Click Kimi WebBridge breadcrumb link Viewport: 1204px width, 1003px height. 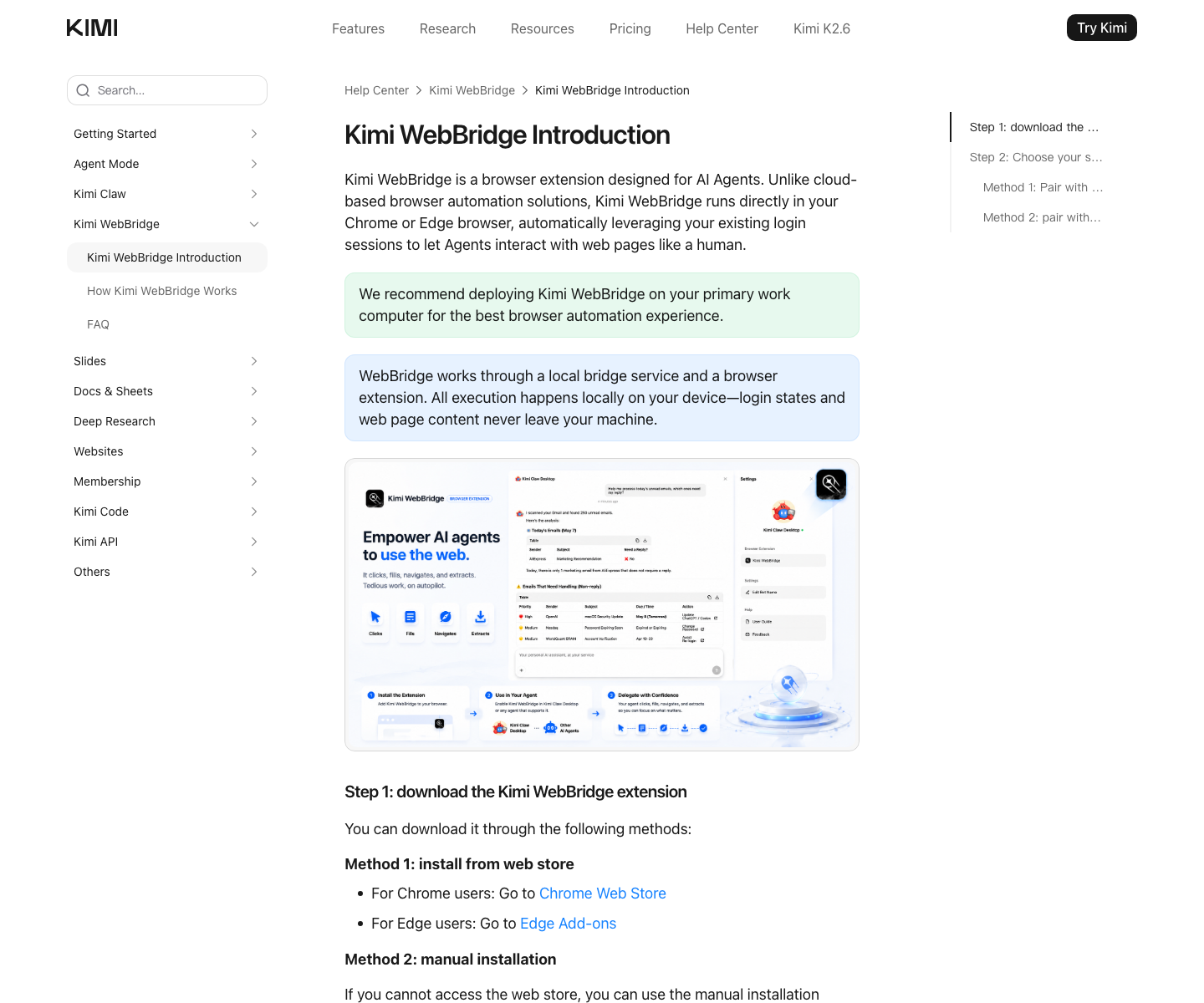tap(472, 90)
